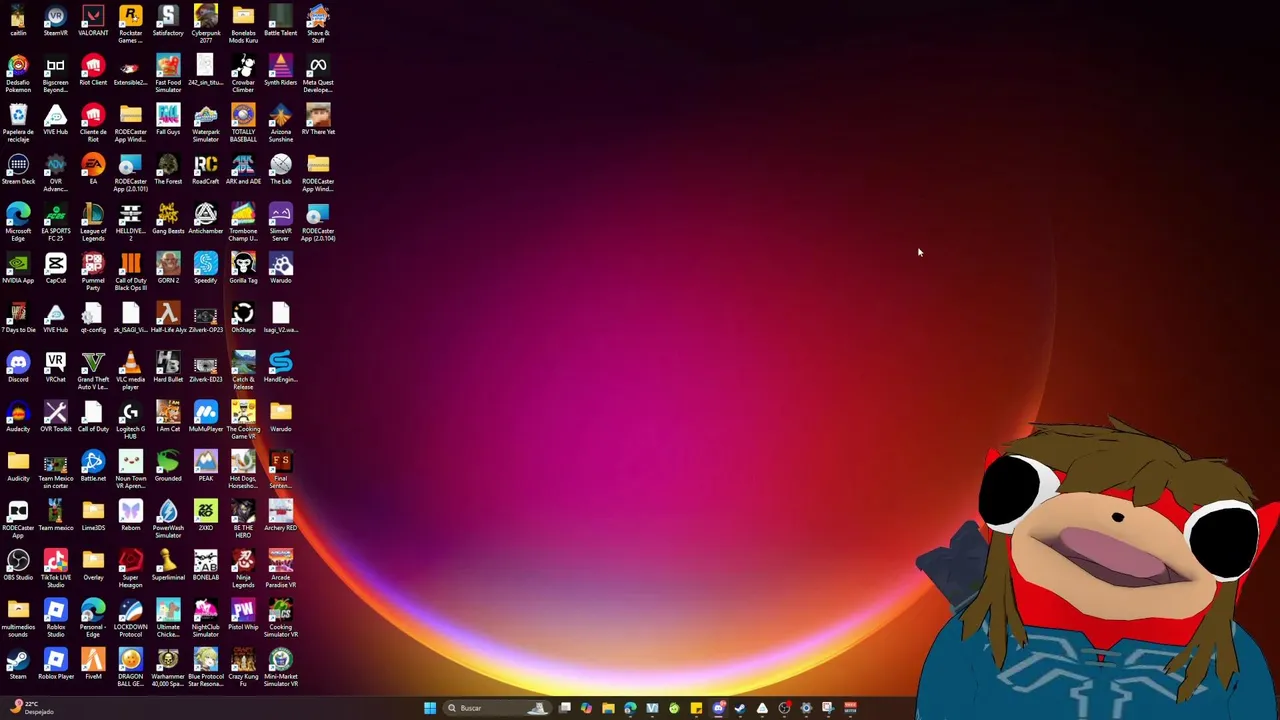Open the SlimeVR Server shortcut
The height and width of the screenshot is (720, 1280).
point(280,223)
